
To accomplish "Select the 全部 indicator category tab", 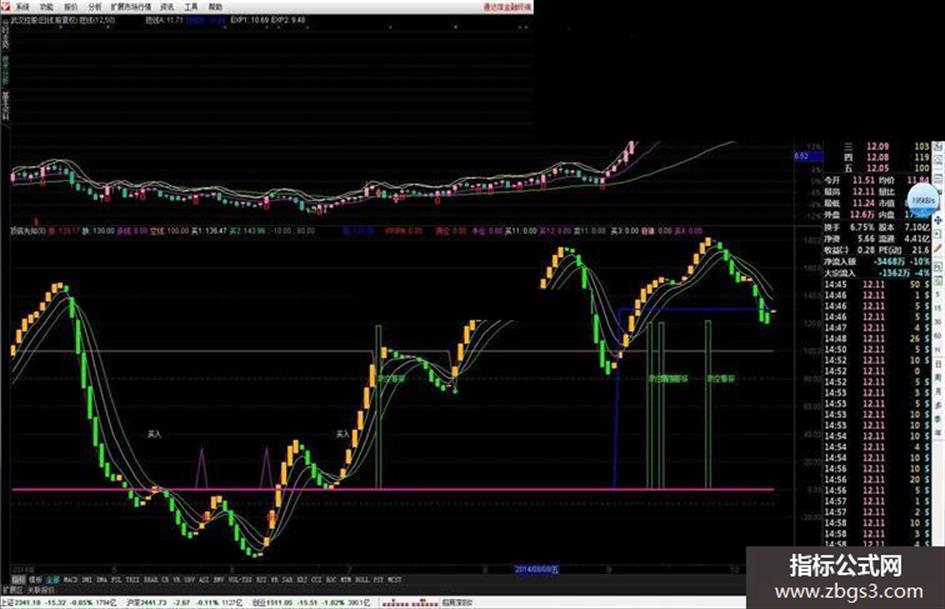I will click(53, 579).
